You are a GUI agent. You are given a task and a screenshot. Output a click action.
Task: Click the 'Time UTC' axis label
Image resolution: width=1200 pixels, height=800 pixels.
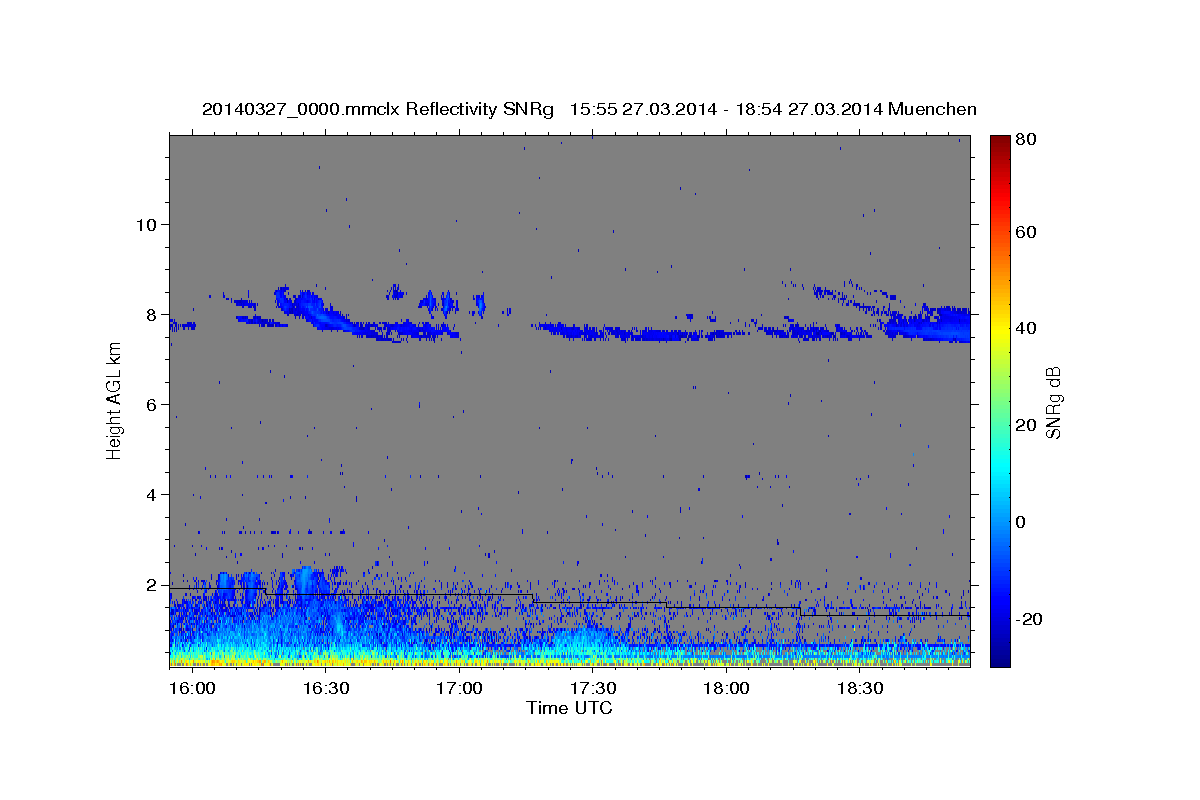[569, 708]
